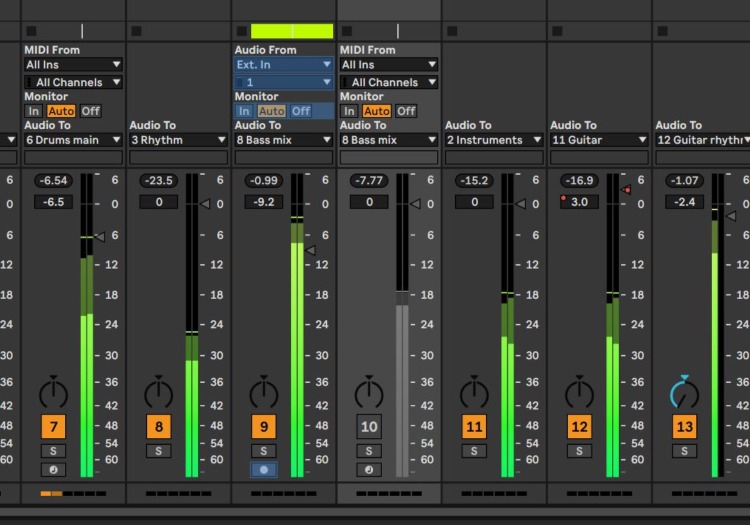
Task: Set track 7 monitor to Auto
Action: click(x=61, y=111)
